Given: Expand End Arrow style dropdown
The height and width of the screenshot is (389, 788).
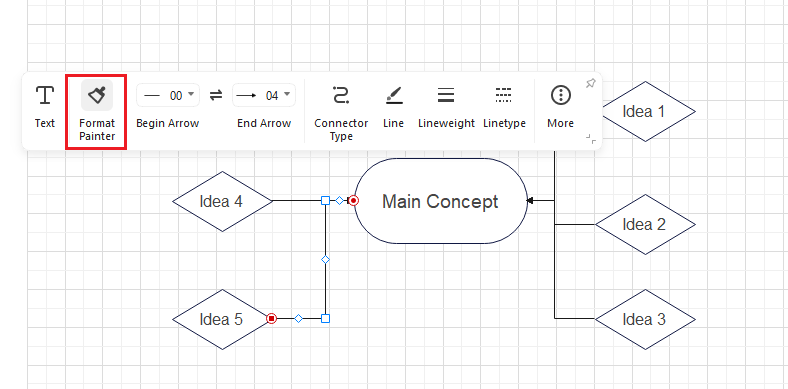Looking at the screenshot, I should tap(264, 95).
